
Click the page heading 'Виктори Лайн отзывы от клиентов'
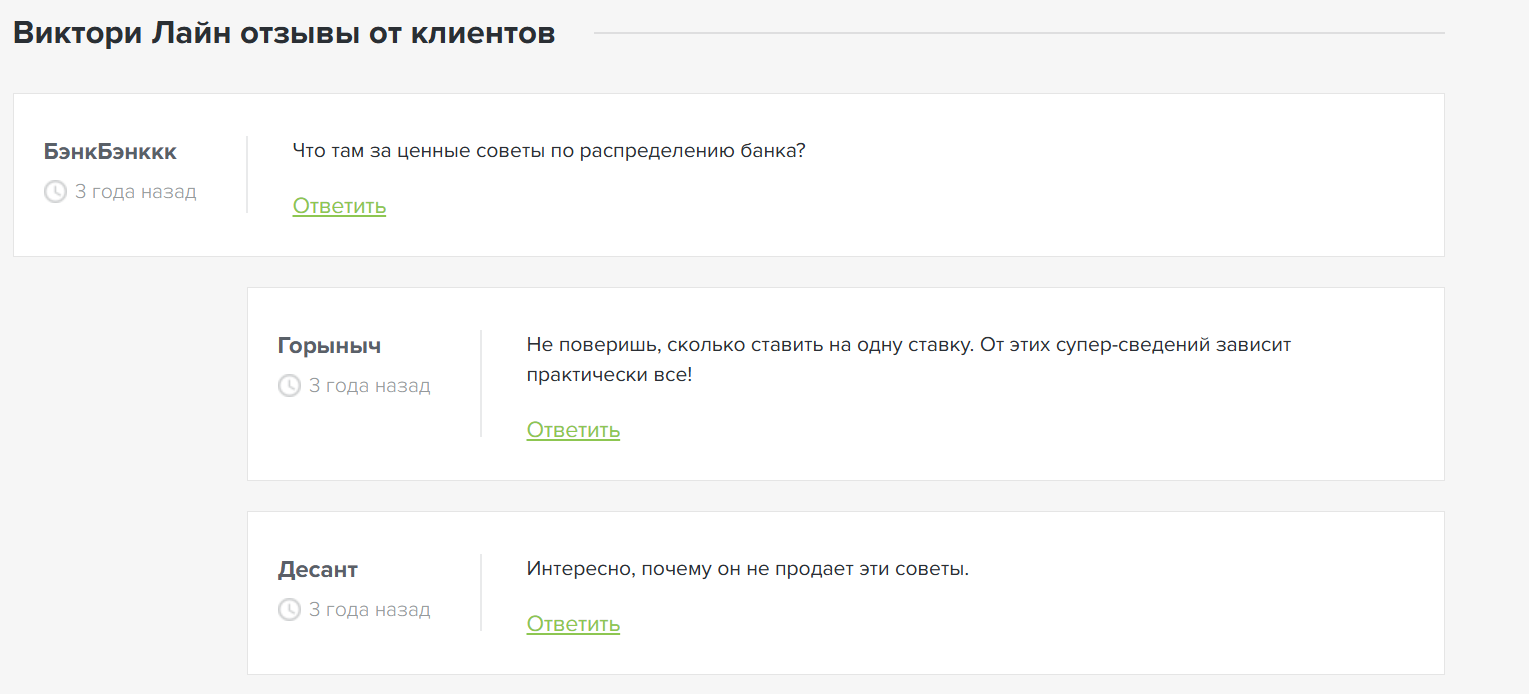pos(283,31)
